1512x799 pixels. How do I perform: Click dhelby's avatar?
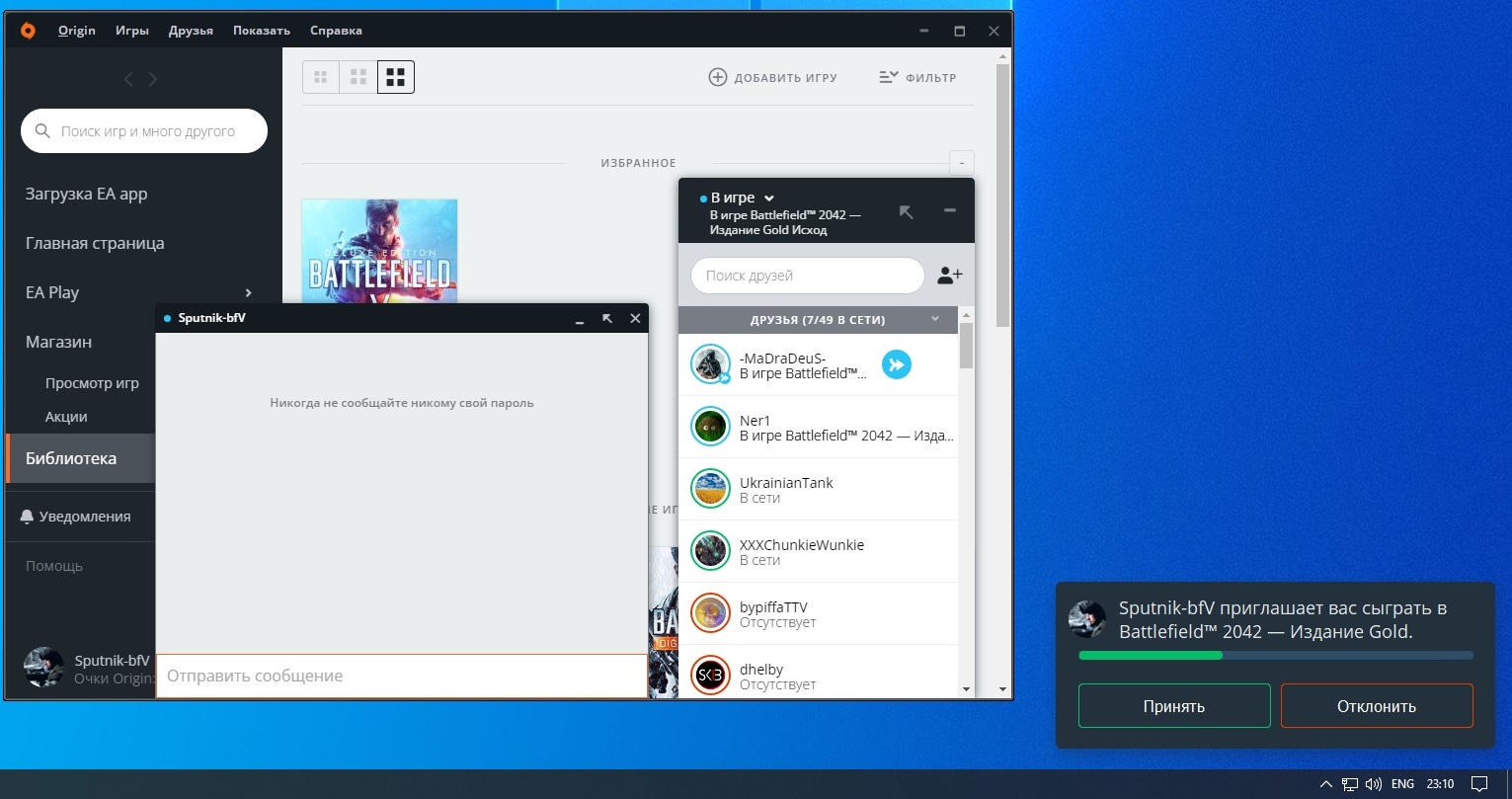click(710, 676)
